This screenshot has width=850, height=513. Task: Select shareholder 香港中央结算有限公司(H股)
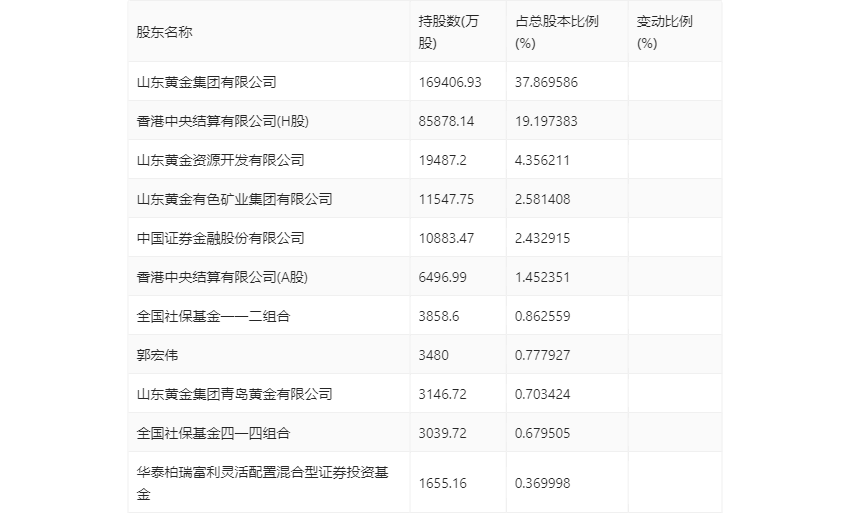coord(222,121)
